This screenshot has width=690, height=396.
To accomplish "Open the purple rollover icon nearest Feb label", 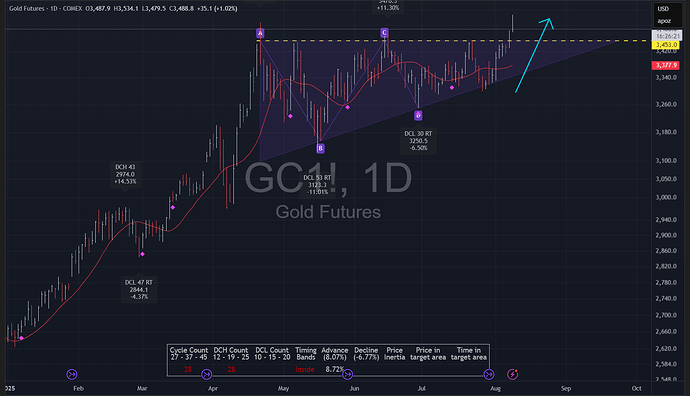I will point(72,374).
